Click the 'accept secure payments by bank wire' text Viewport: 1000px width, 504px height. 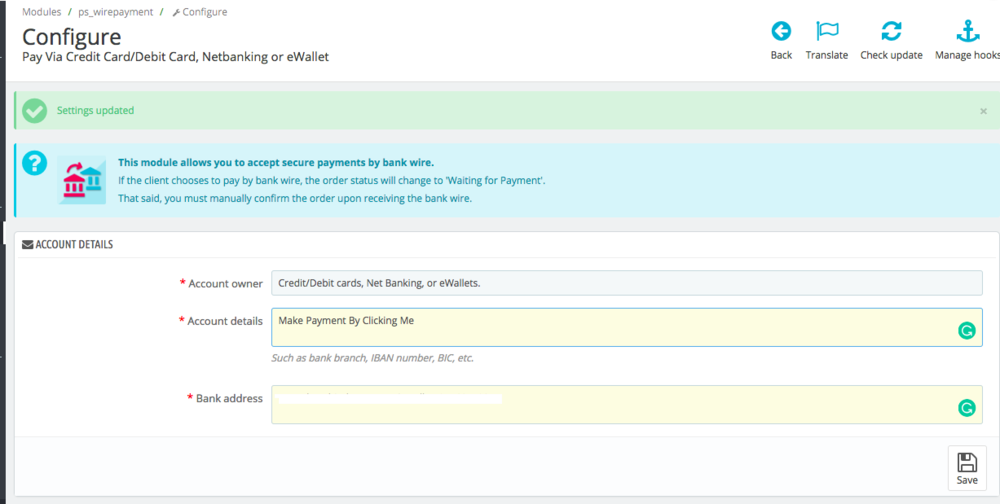pos(276,162)
